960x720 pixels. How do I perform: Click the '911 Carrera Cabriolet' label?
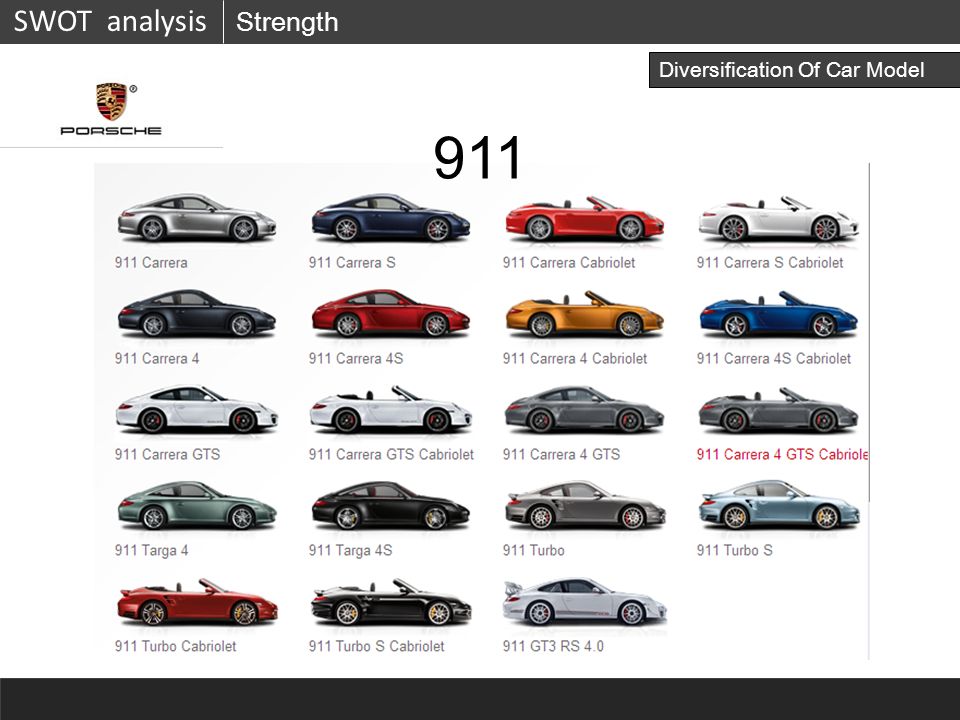click(569, 263)
